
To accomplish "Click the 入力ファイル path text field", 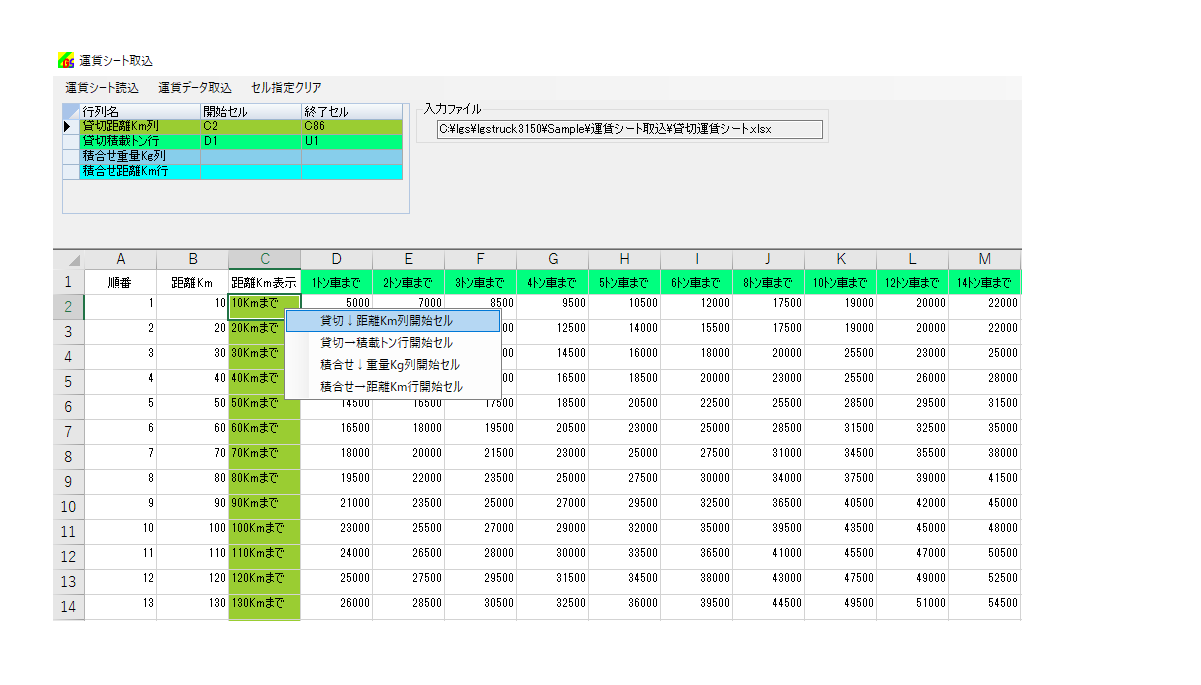I will (x=629, y=129).
